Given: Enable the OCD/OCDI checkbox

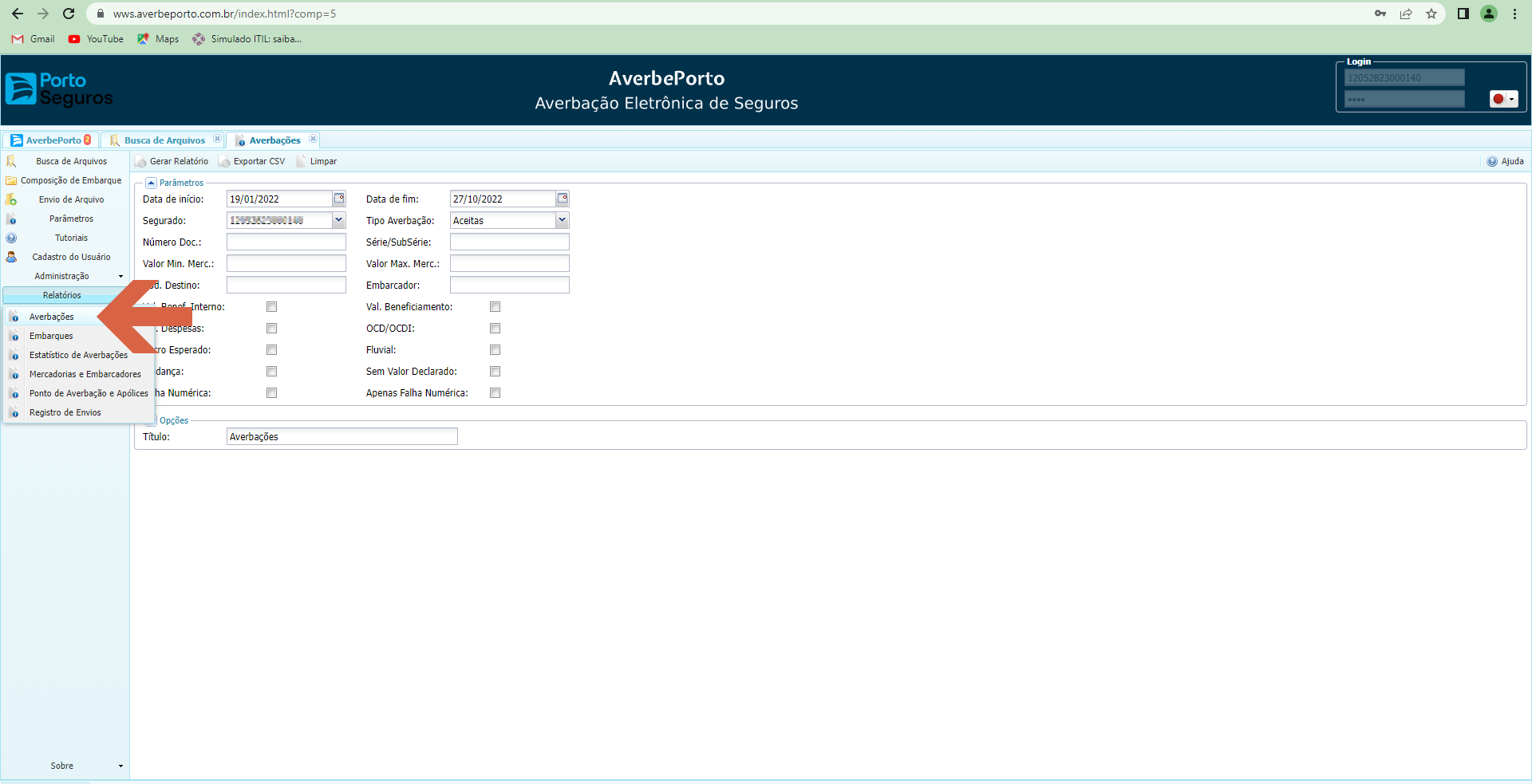Looking at the screenshot, I should [x=495, y=329].
